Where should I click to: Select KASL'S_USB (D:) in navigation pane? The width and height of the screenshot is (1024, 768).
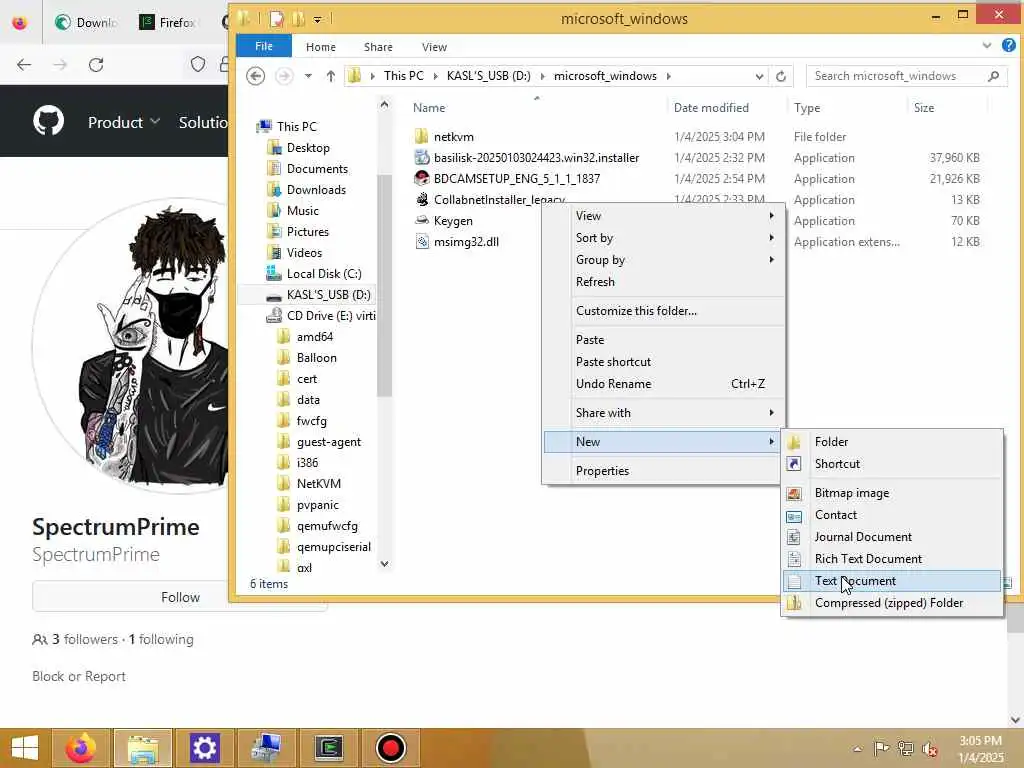(328, 295)
